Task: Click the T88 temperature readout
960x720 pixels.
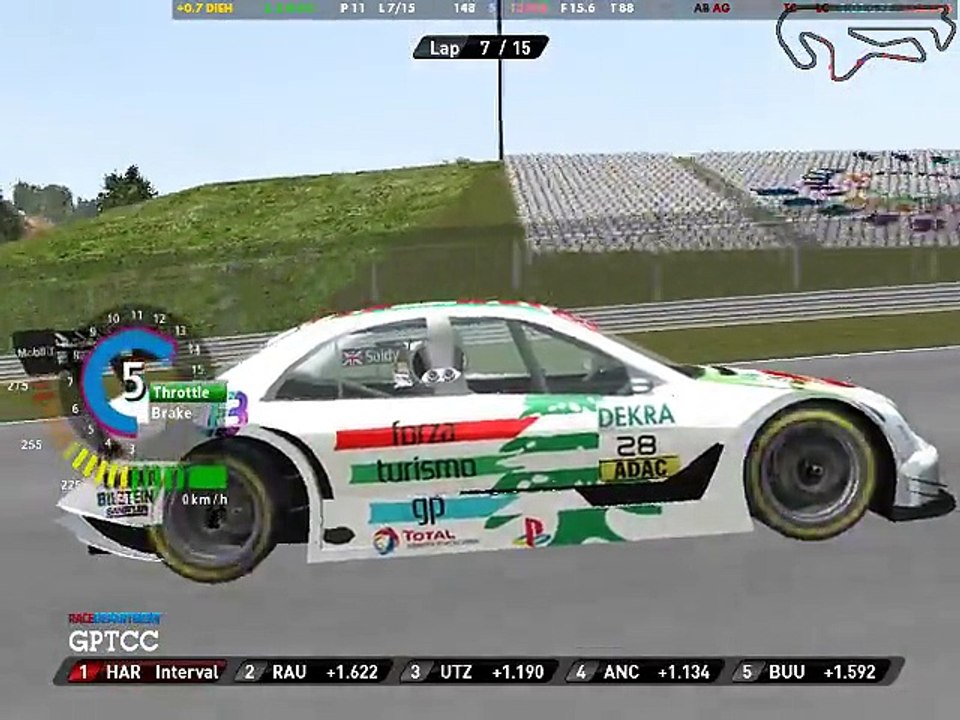Action: click(x=621, y=9)
